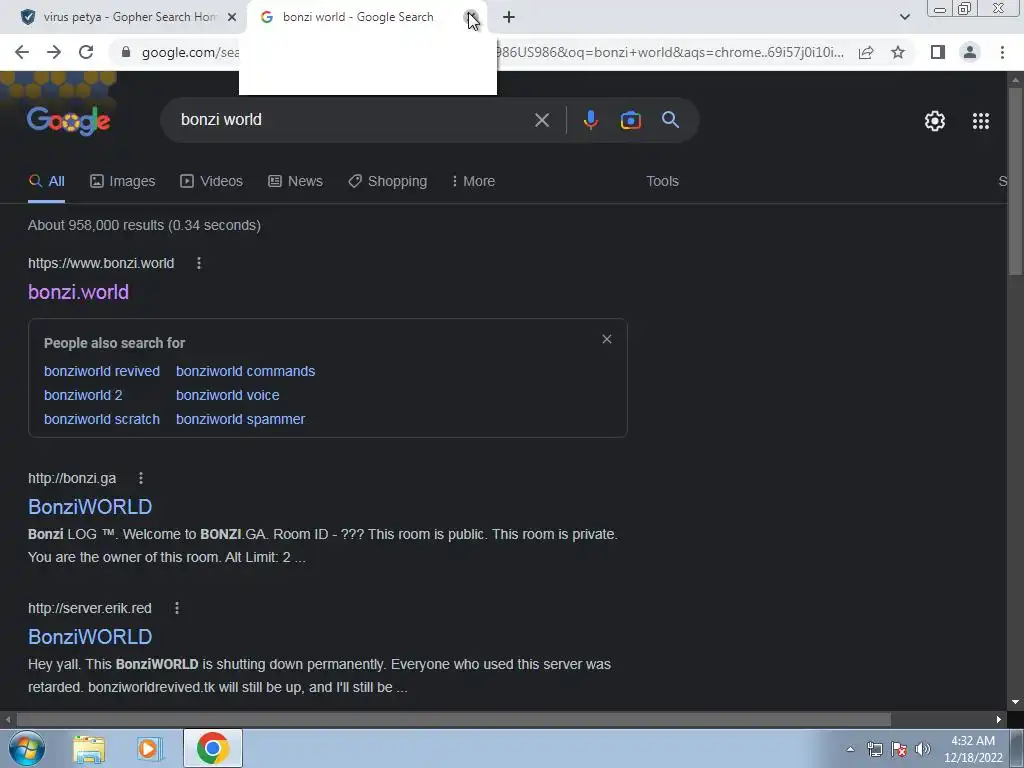
Task: Bookmark this page with the star icon
Action: point(898,52)
